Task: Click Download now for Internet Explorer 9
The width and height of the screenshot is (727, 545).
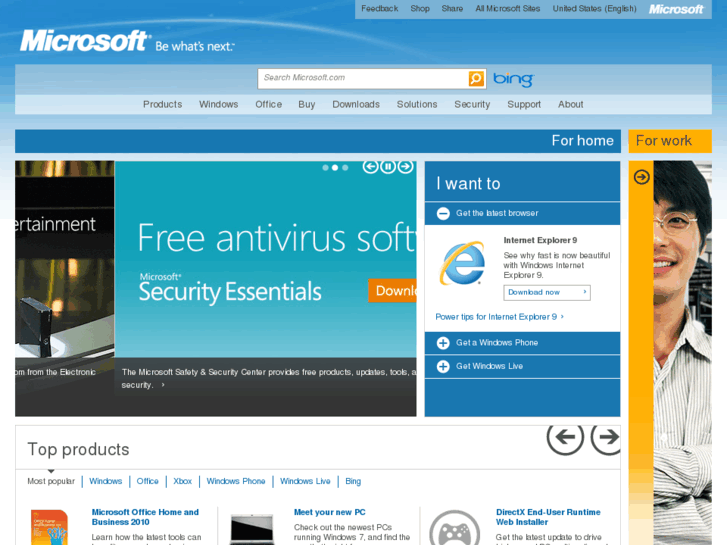Action: coord(547,293)
